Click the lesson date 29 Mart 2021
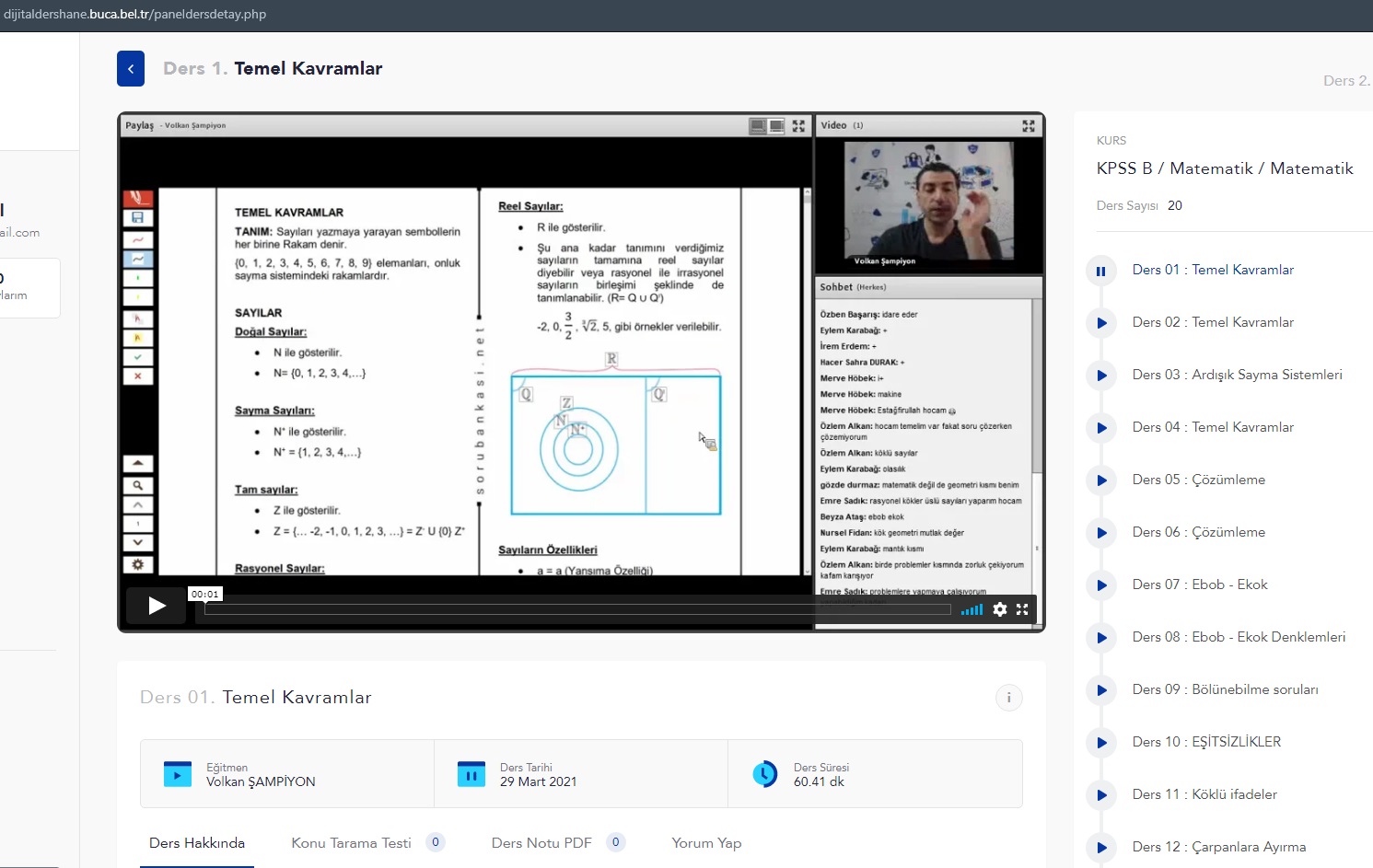 [539, 782]
